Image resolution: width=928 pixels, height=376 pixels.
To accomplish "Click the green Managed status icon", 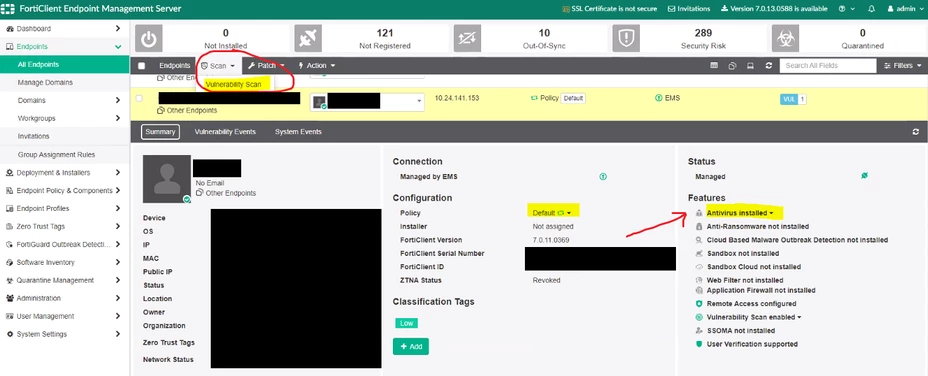I will [864, 176].
